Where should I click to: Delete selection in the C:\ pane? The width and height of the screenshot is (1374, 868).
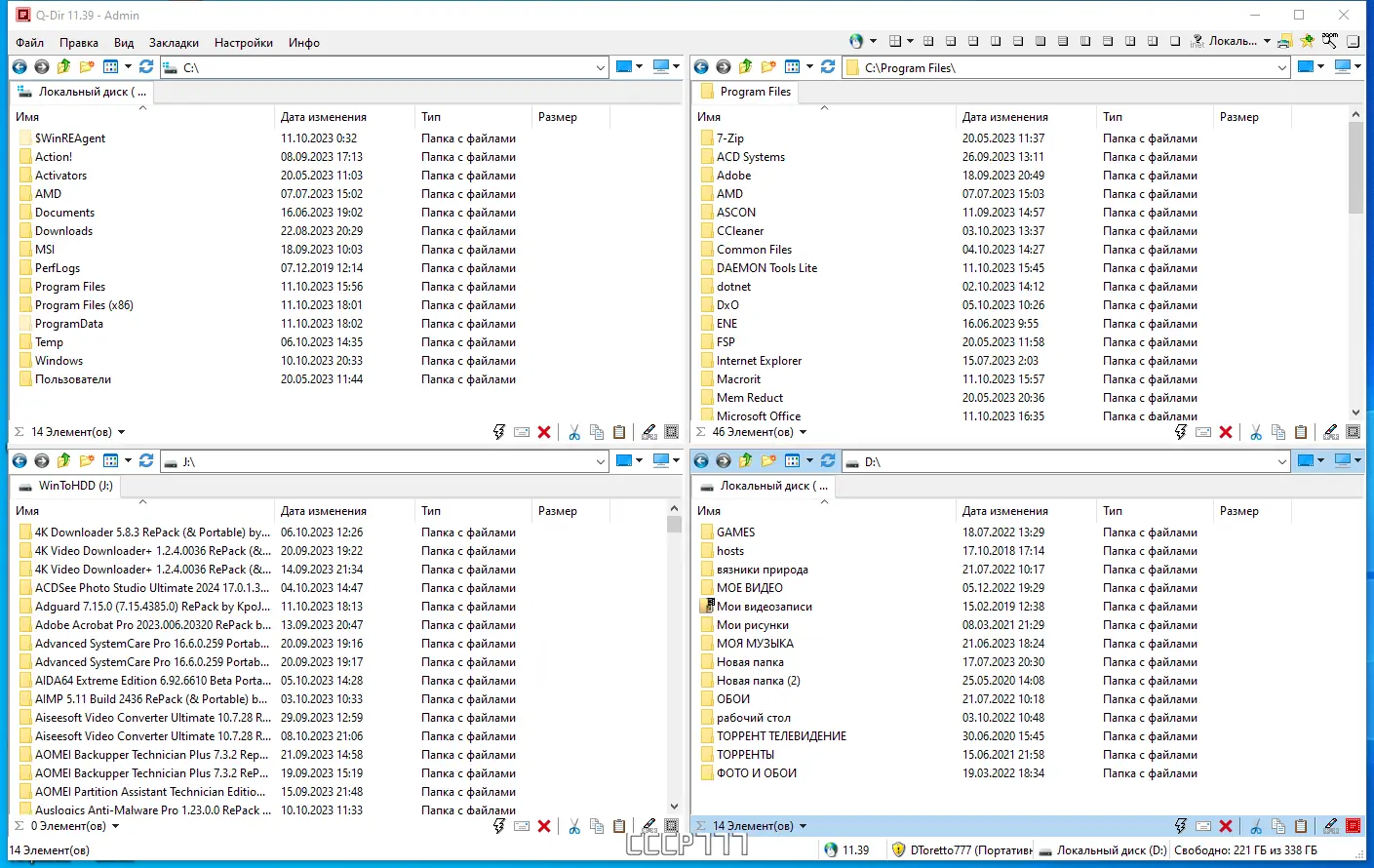[544, 432]
